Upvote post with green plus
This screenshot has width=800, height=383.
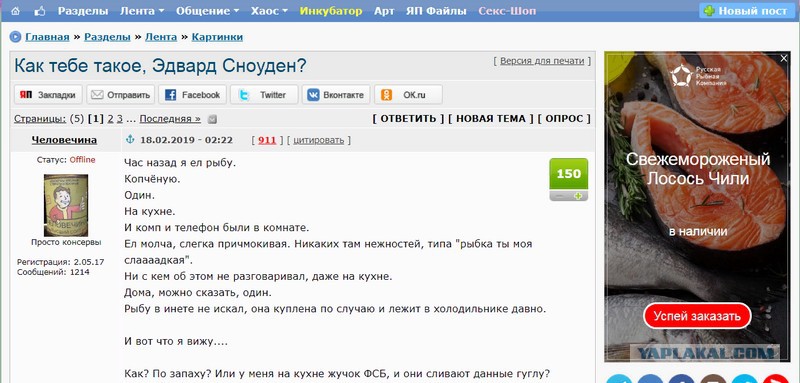click(x=578, y=196)
